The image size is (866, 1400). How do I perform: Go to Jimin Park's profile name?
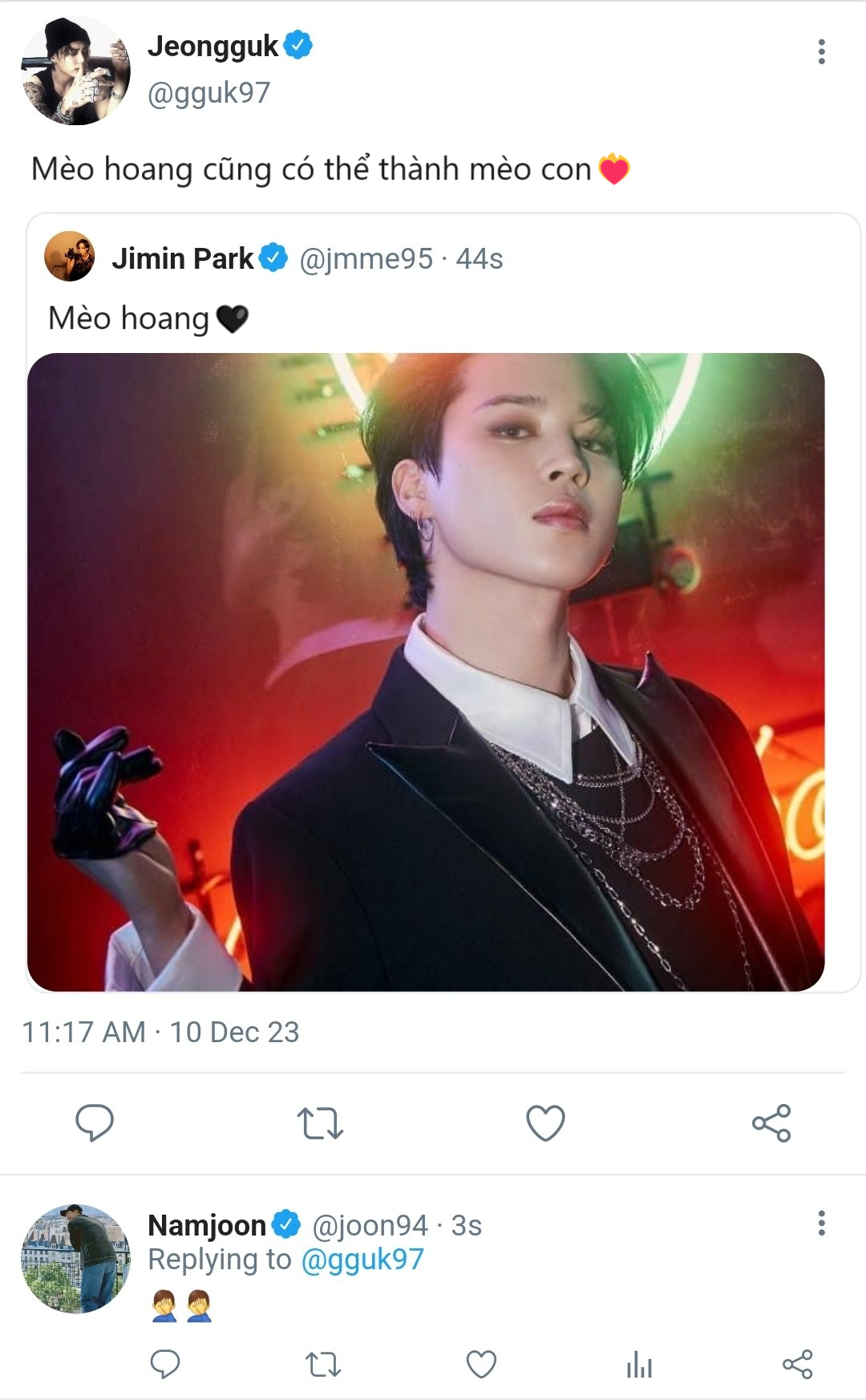pos(183,258)
